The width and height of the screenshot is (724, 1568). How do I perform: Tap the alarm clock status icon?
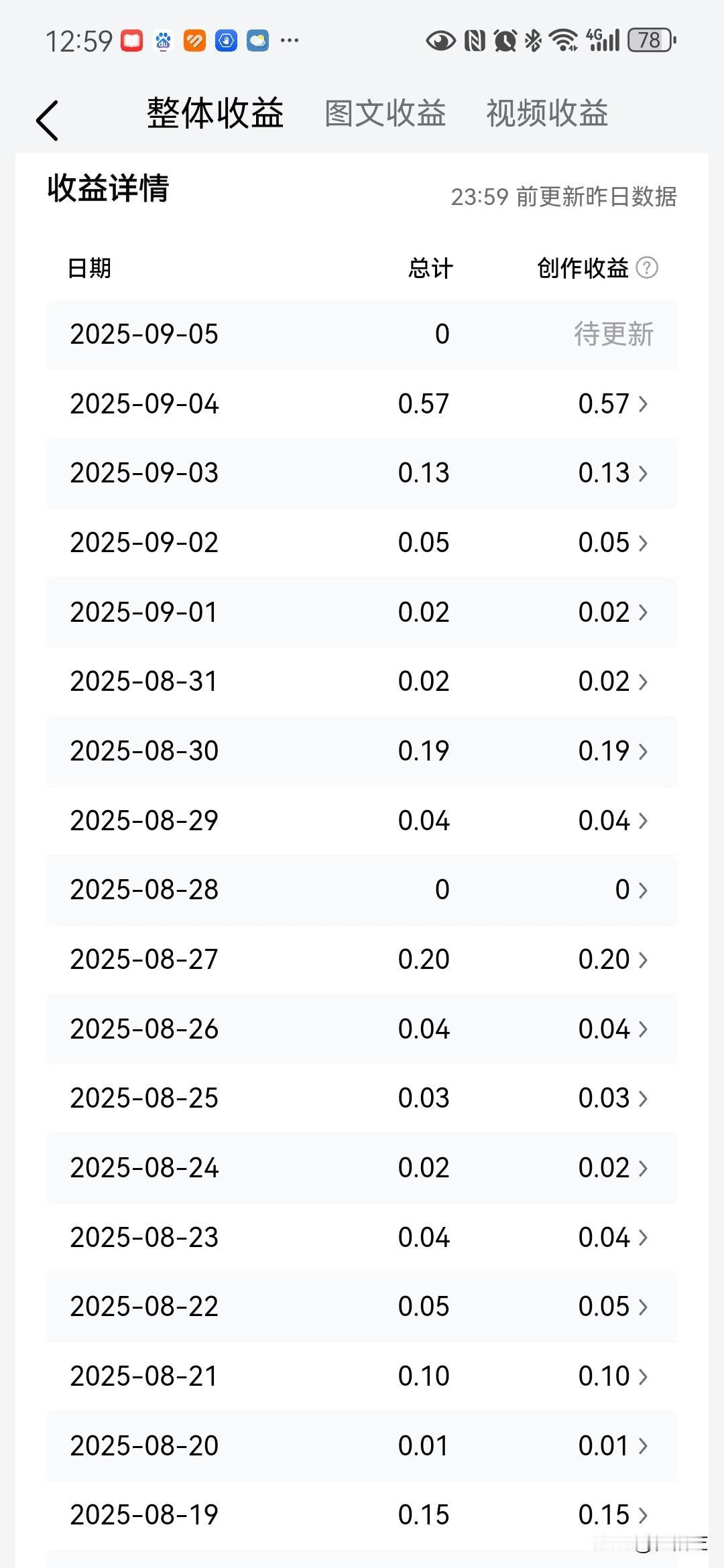tap(505, 41)
